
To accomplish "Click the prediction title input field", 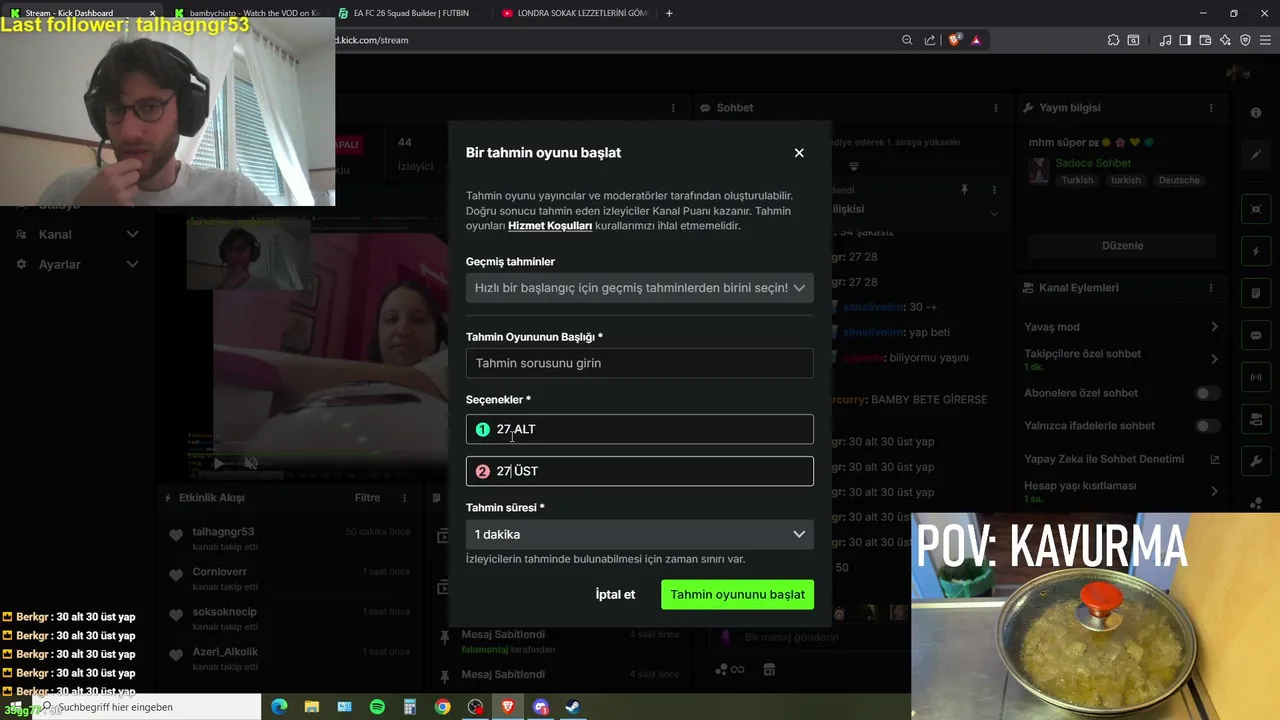I will [x=640, y=363].
